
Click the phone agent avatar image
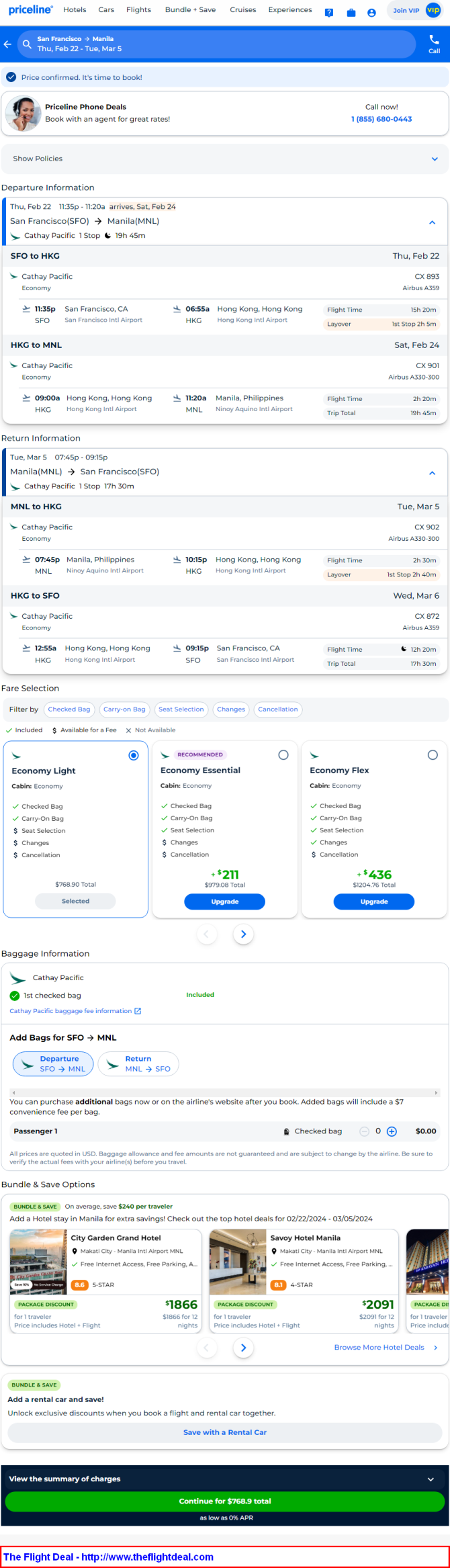(23, 114)
